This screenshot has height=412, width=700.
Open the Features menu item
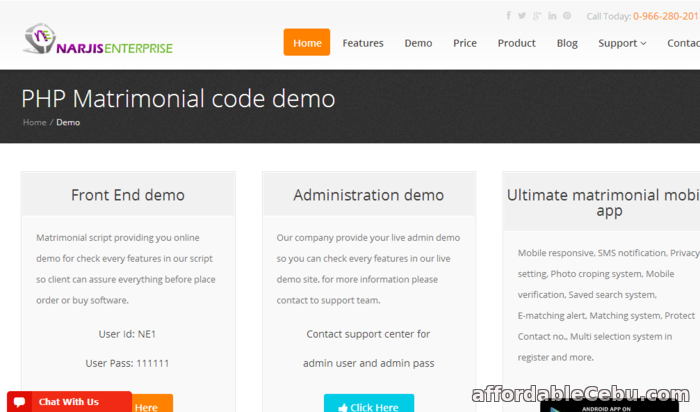[x=363, y=43]
